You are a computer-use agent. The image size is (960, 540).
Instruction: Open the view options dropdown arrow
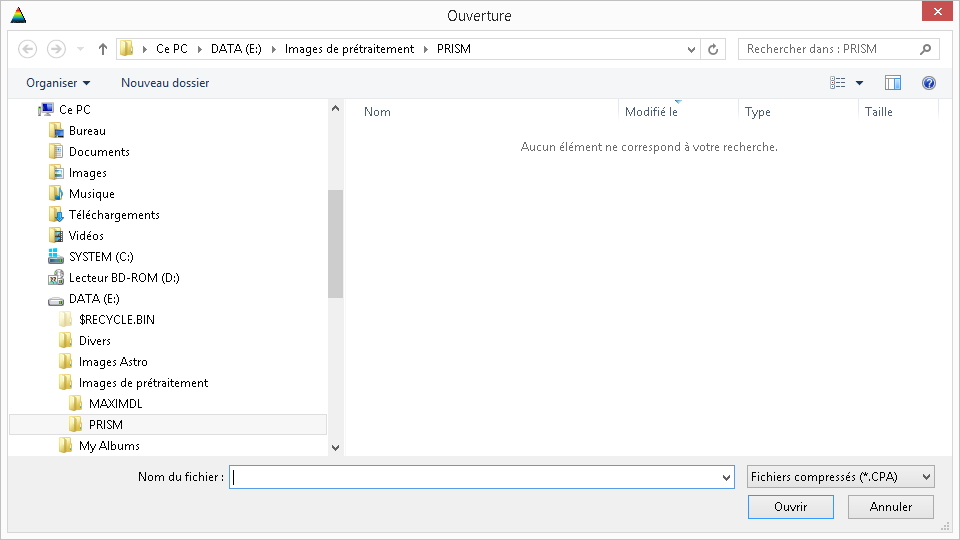click(x=859, y=83)
